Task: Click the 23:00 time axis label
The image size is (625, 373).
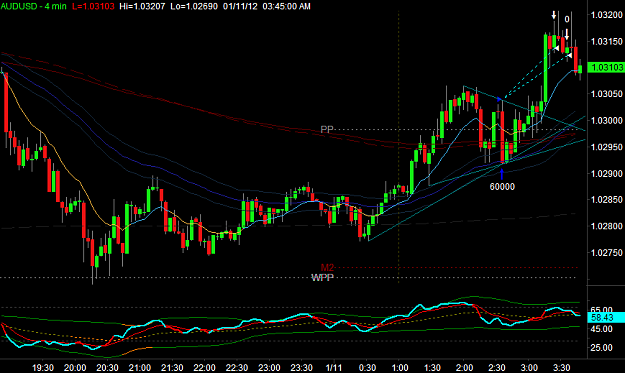Action: 269,367
